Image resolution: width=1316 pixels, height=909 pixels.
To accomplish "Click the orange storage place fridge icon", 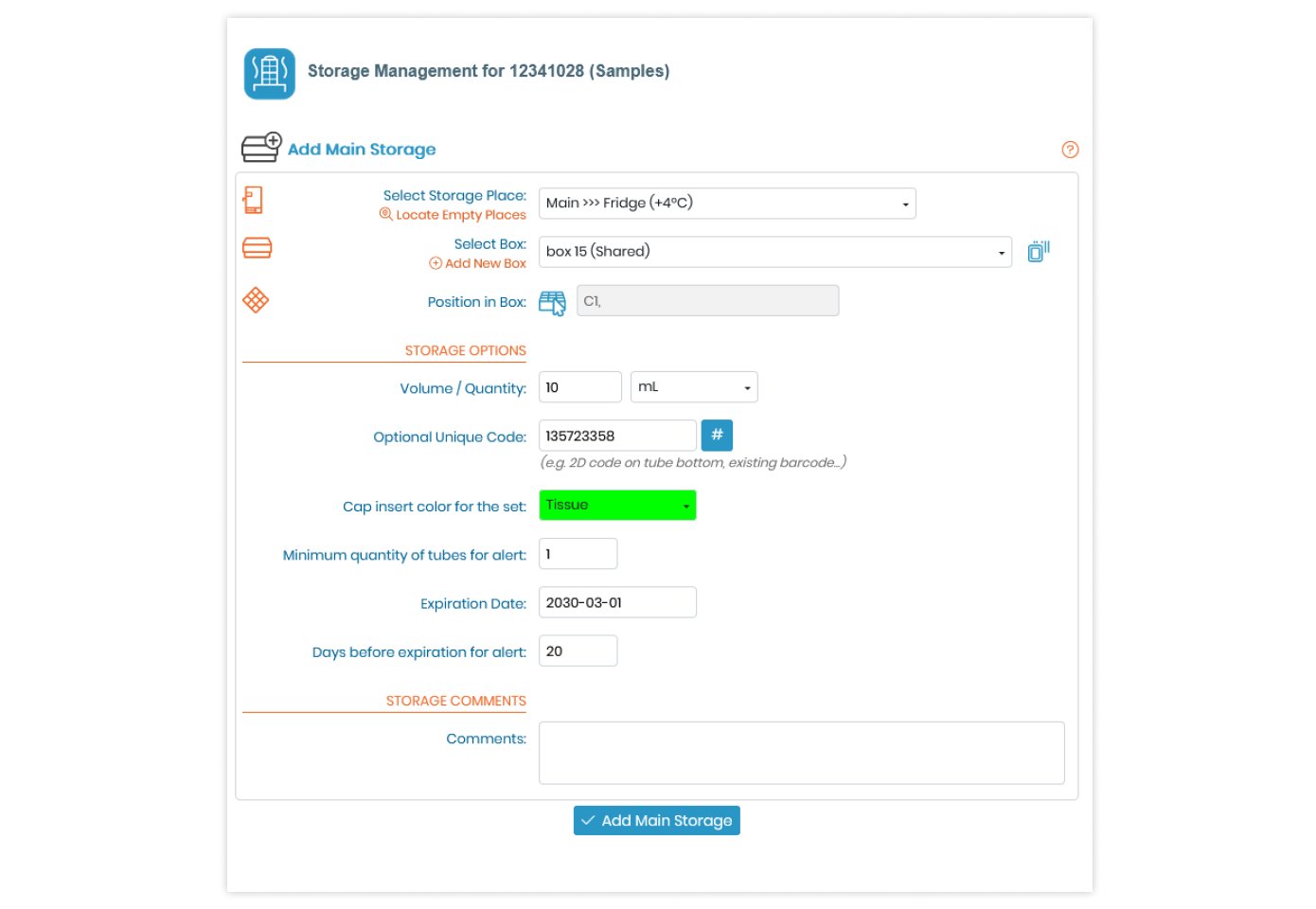I will point(253,200).
